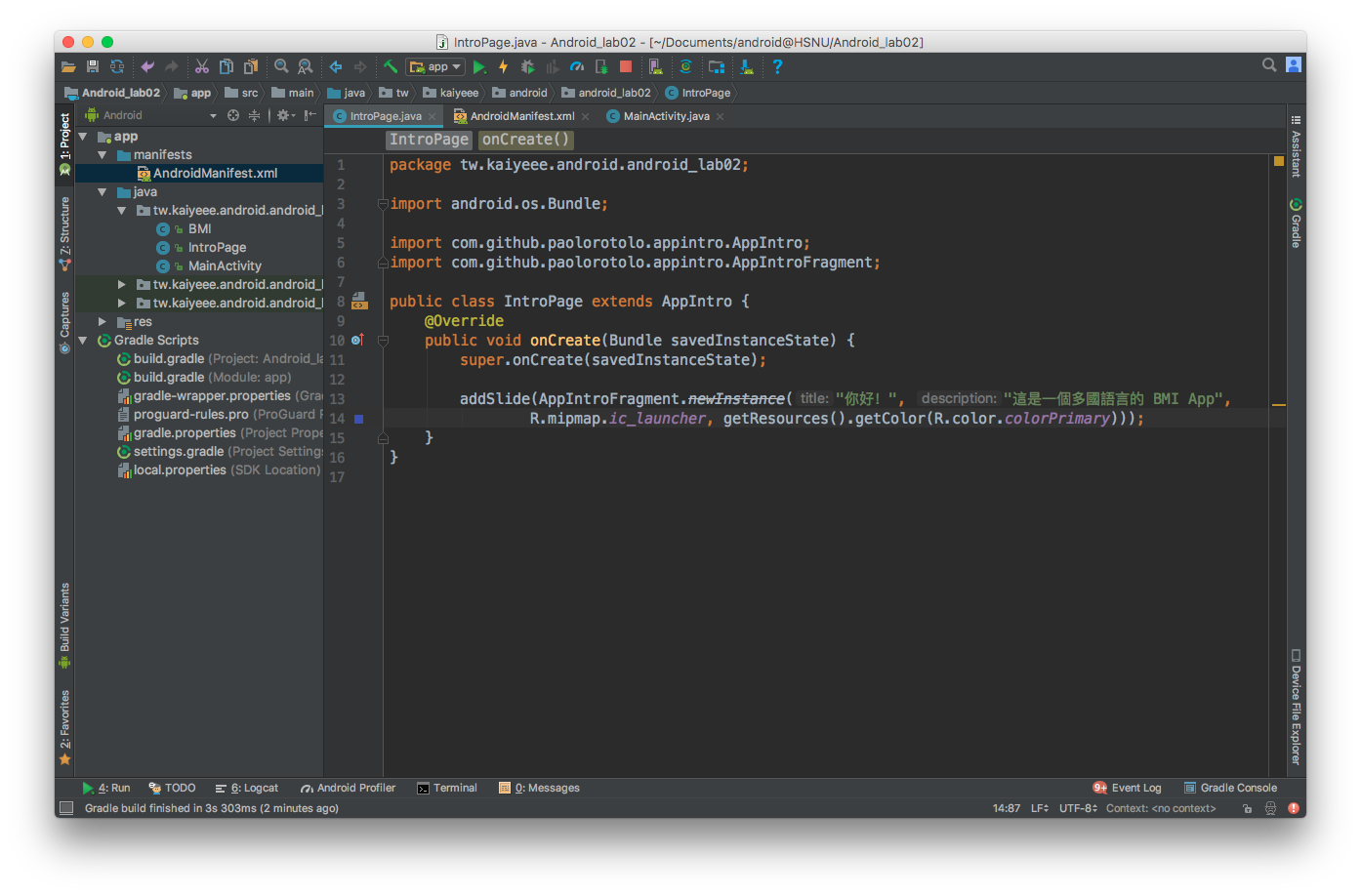Click the LF line separator selector

coord(1040,808)
